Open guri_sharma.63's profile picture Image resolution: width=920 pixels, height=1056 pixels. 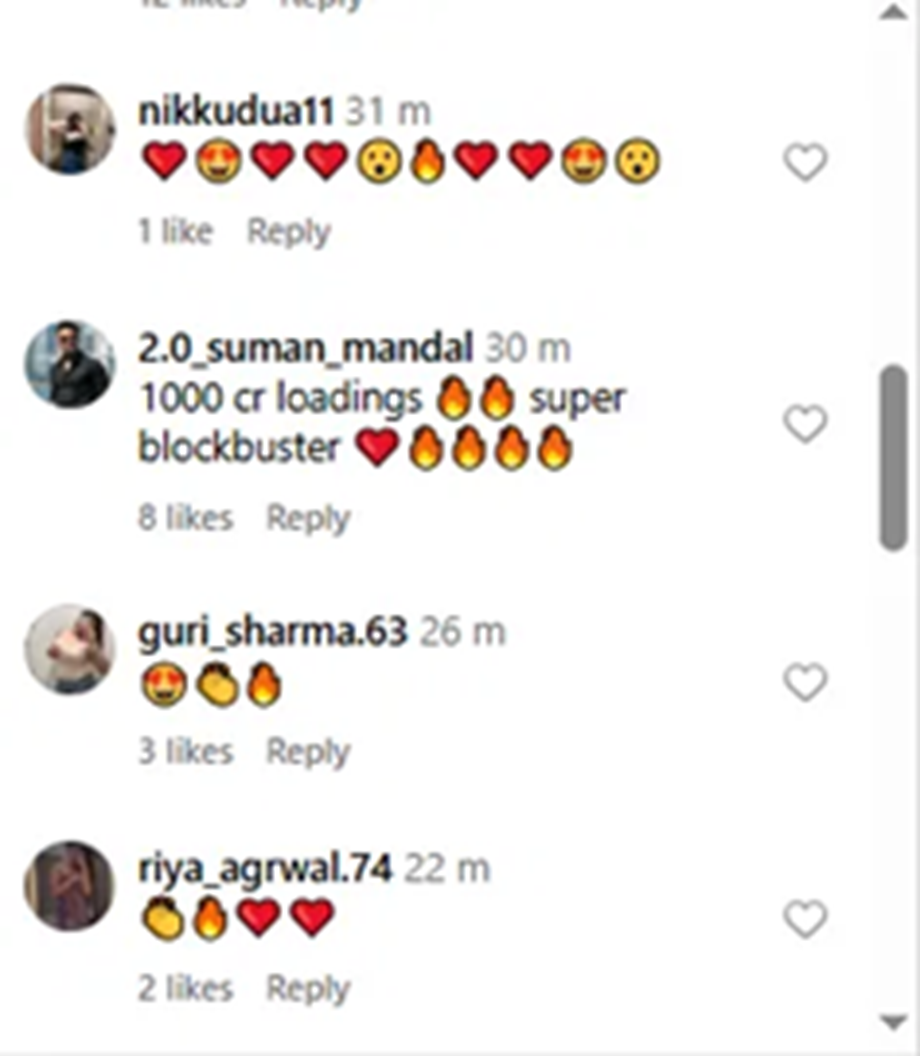[x=70, y=649]
